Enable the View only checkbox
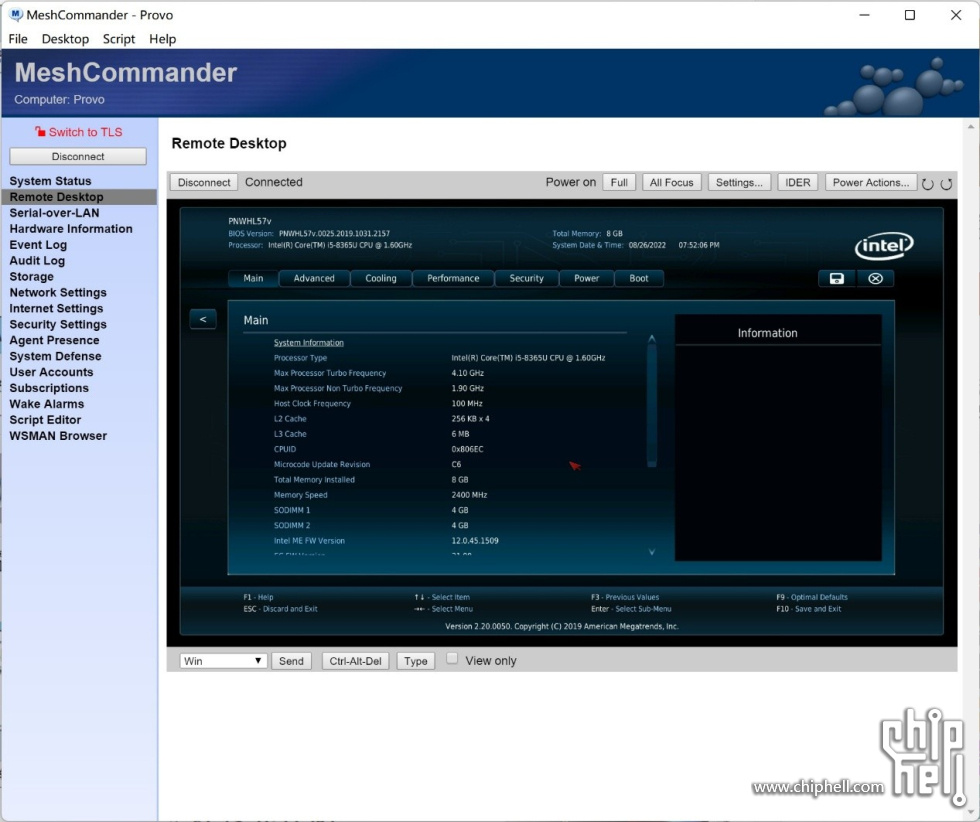 pos(453,659)
